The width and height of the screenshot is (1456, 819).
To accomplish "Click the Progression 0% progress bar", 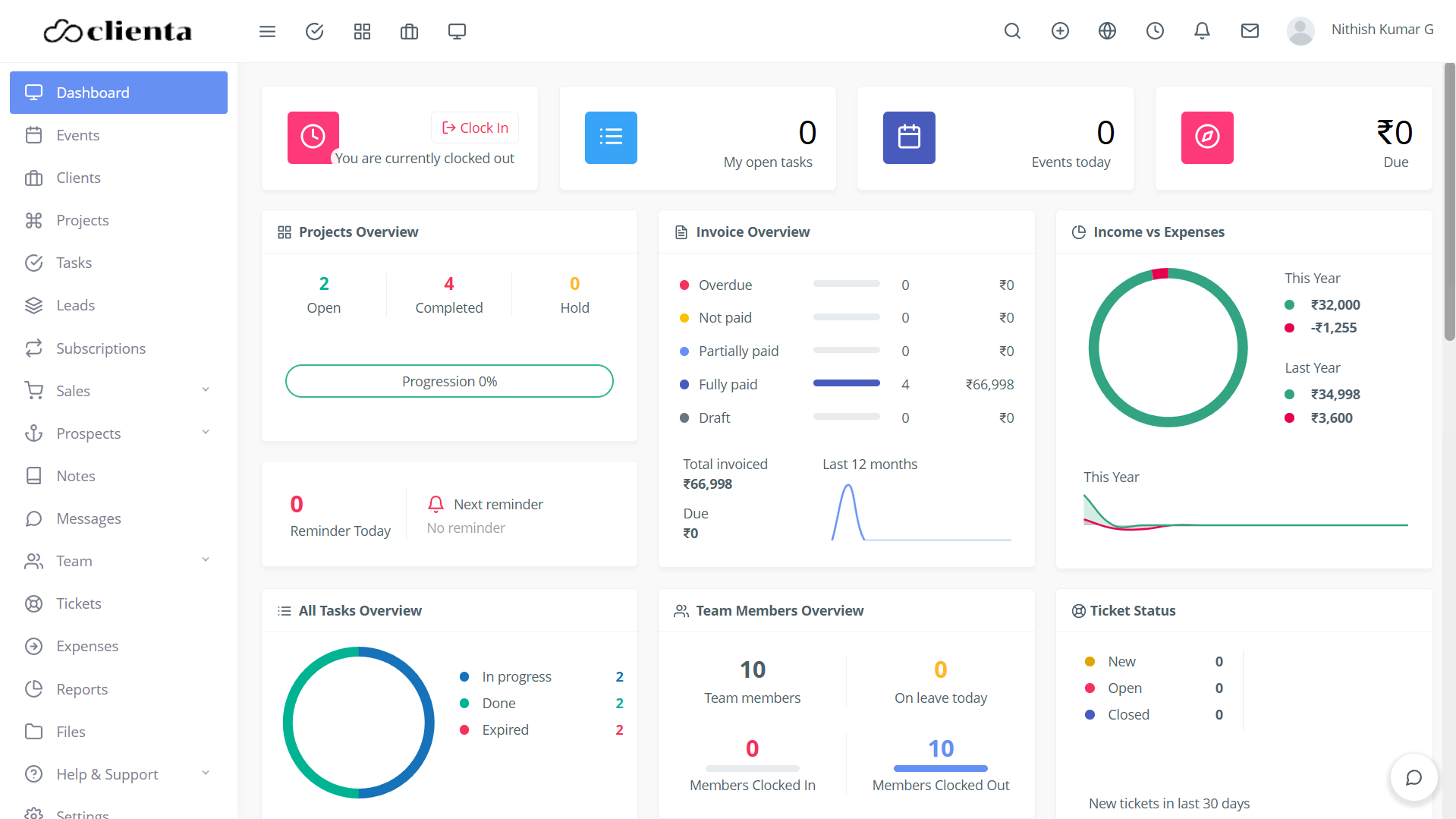I will coord(449,381).
